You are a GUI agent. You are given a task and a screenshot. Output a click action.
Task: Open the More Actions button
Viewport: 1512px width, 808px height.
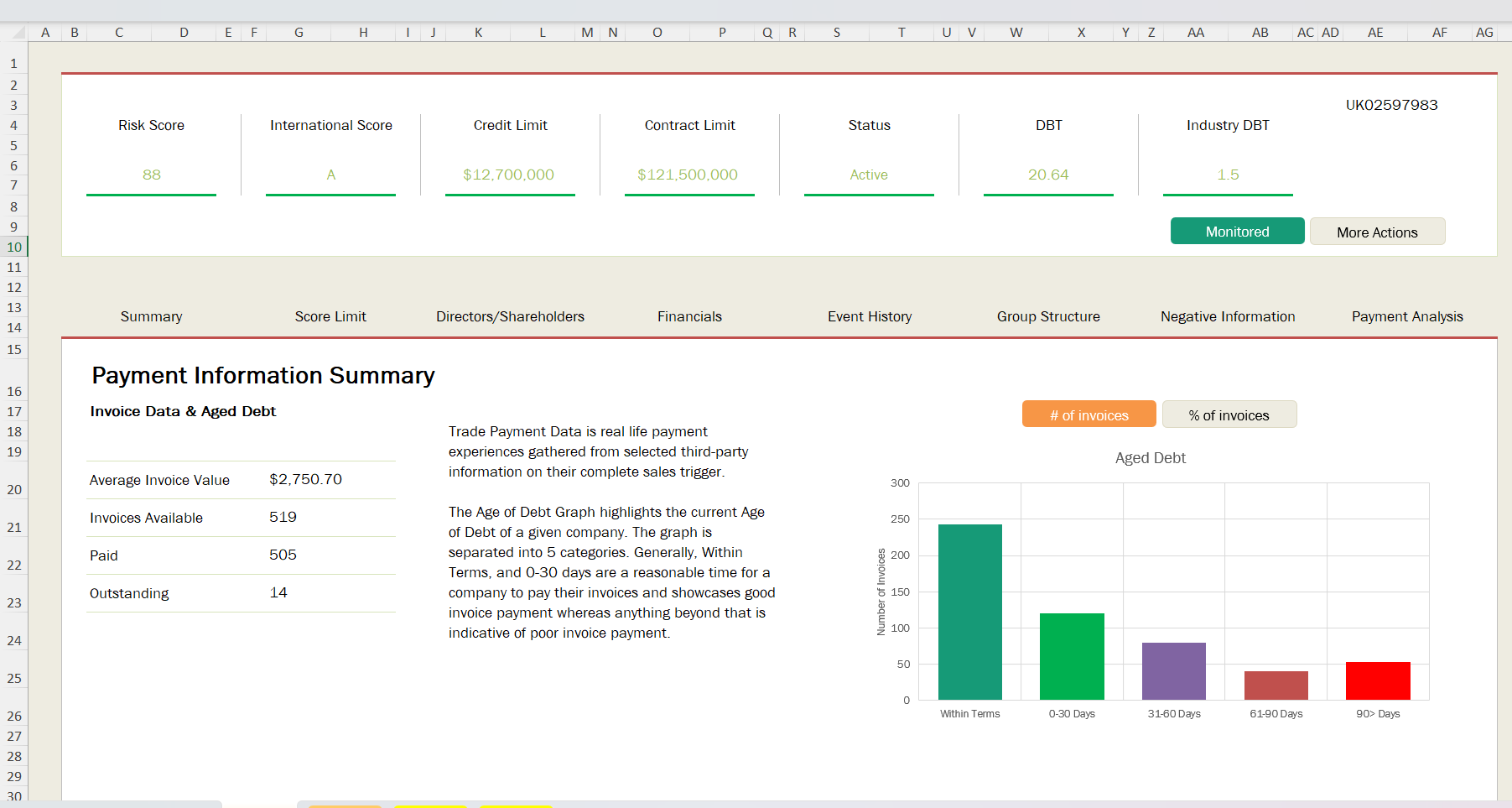[1377, 232]
